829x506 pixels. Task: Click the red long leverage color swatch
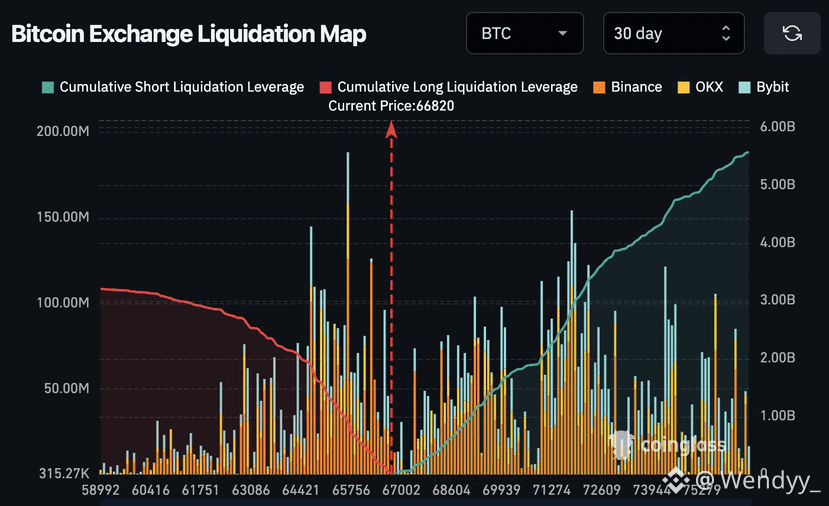[325, 87]
